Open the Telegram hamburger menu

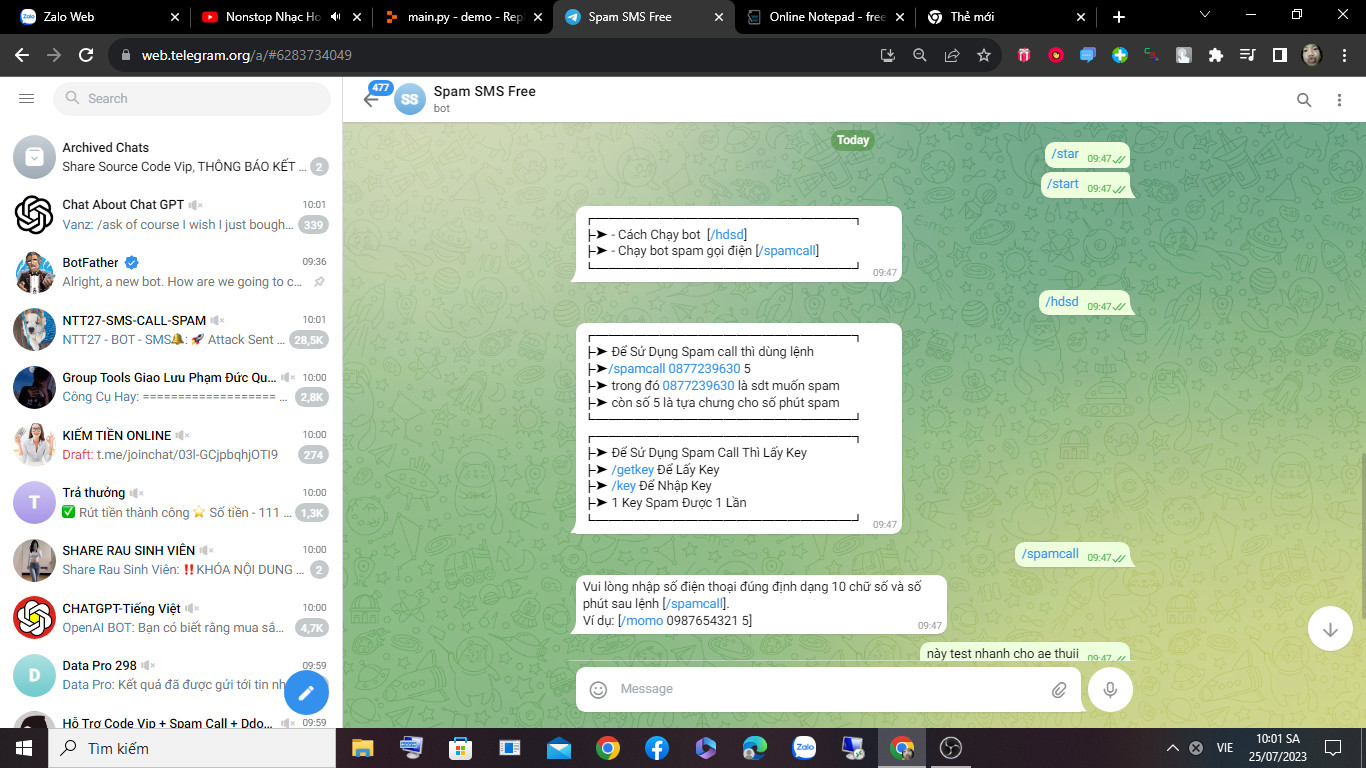click(26, 98)
